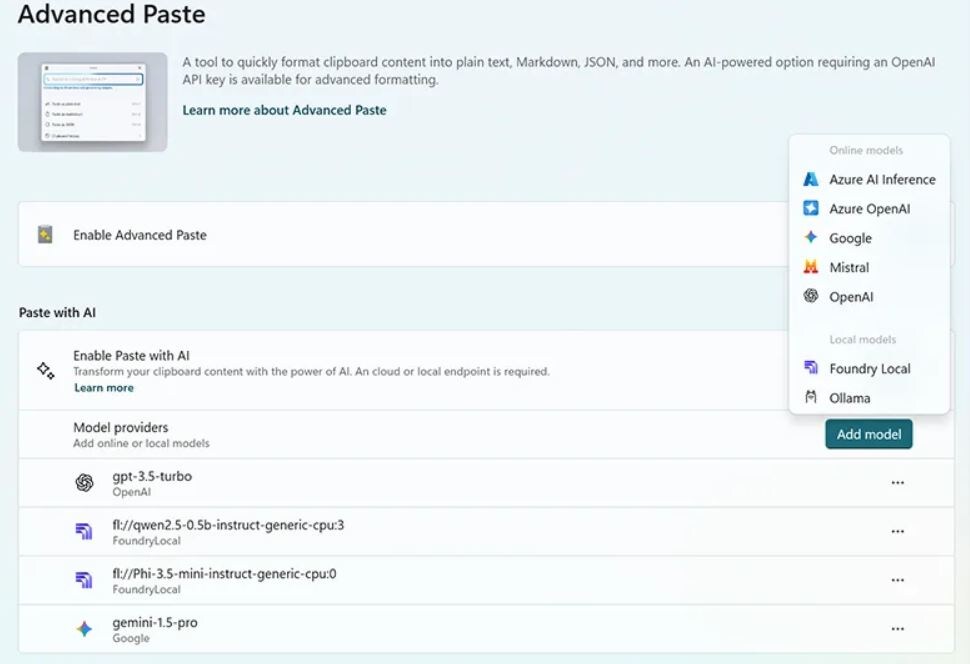
Task: Open more options for gemini-1.5-pro
Action: click(x=898, y=629)
